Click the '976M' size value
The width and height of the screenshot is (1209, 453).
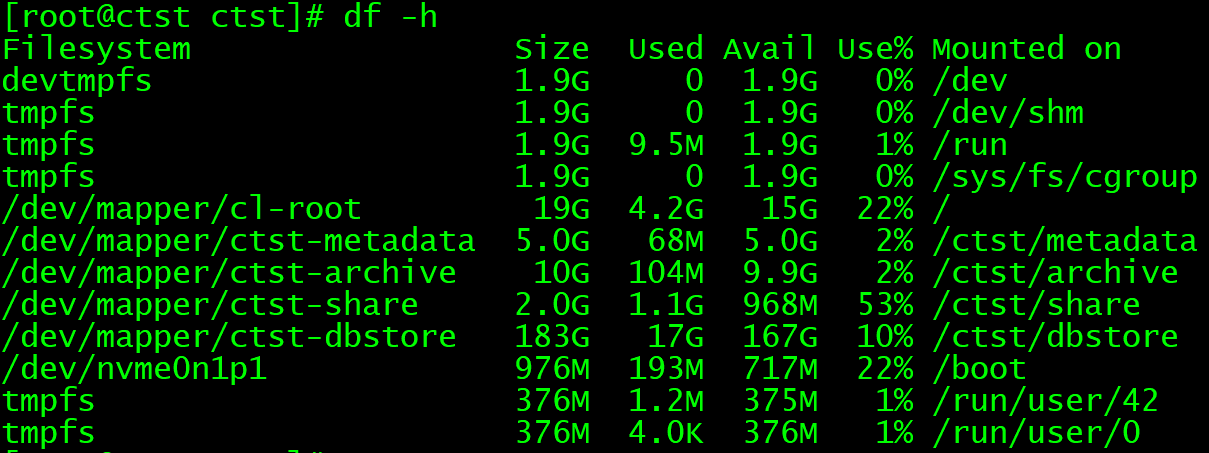[552, 369]
